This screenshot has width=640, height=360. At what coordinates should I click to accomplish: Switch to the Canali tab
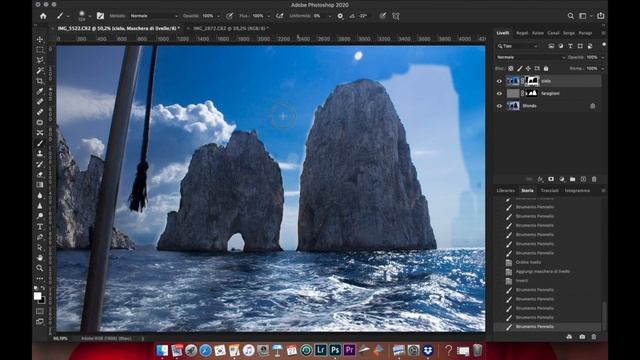553,33
